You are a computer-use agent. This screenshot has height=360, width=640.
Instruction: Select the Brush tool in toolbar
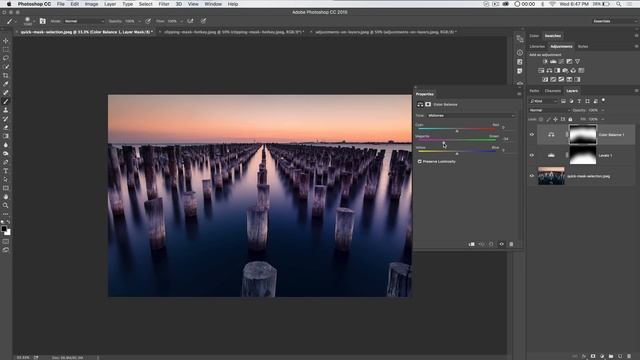tap(6, 101)
